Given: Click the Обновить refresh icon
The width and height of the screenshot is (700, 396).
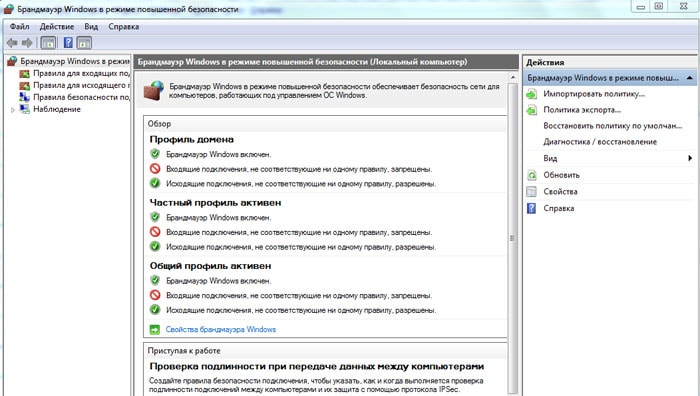Looking at the screenshot, I should [x=531, y=175].
